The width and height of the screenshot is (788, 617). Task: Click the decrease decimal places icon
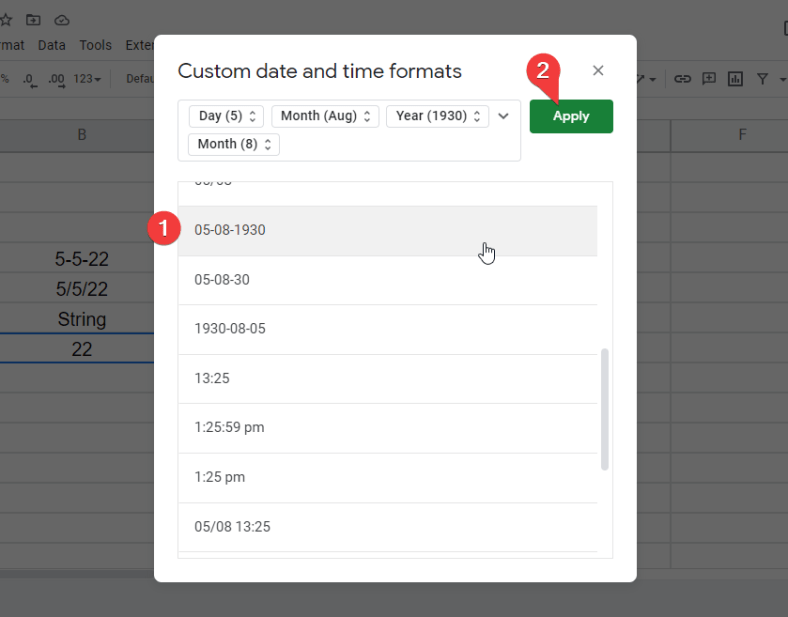pos(30,79)
